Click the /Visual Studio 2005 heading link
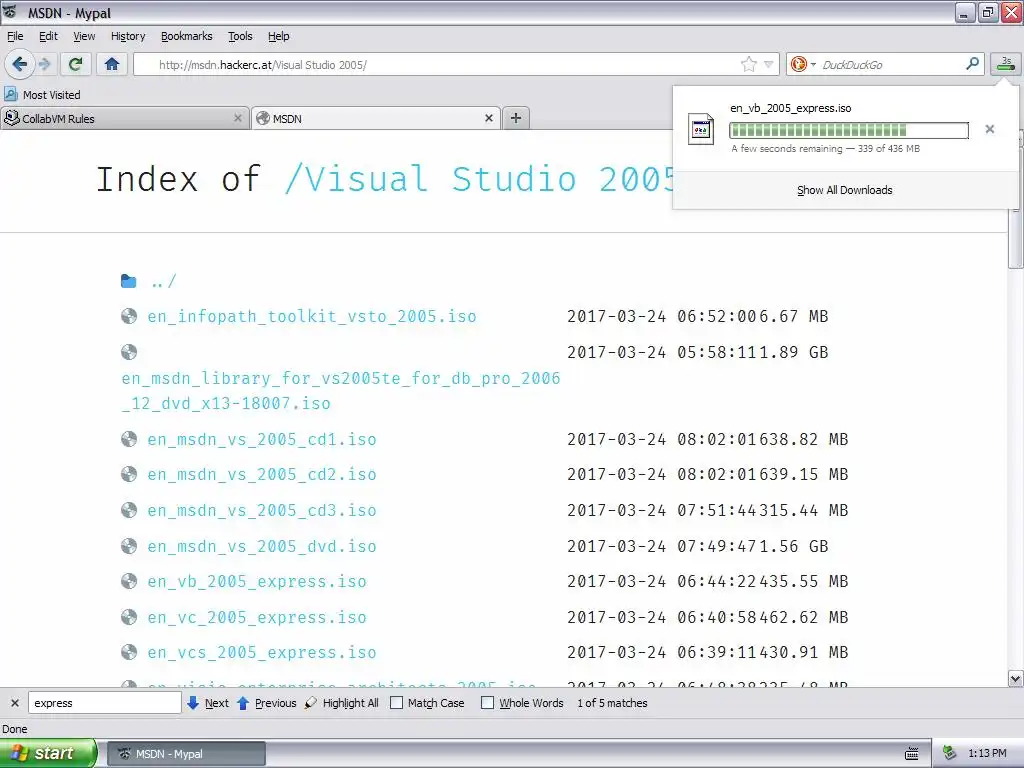The width and height of the screenshot is (1024, 768). tap(480, 179)
